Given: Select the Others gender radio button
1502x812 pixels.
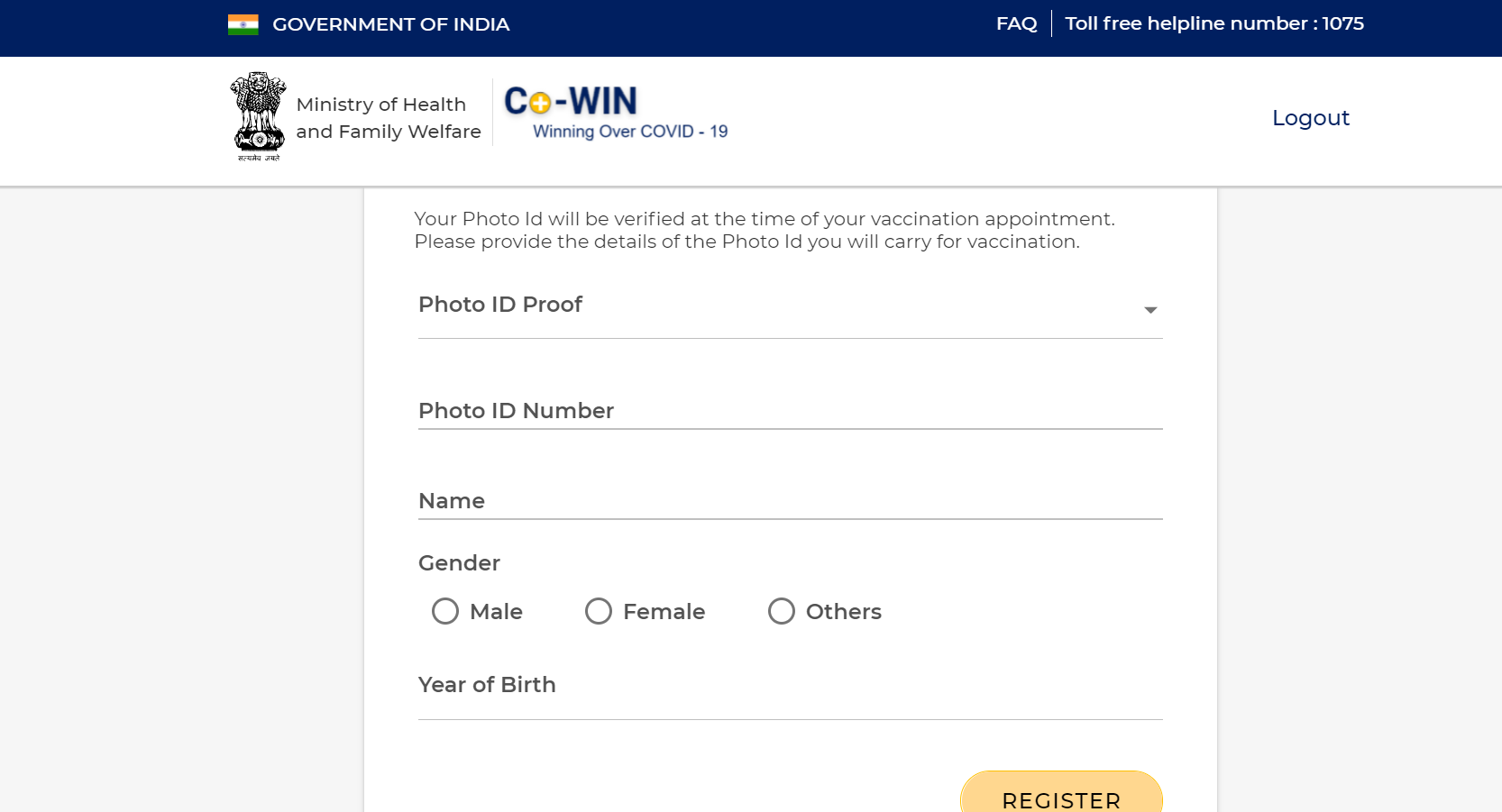Looking at the screenshot, I should (782, 611).
